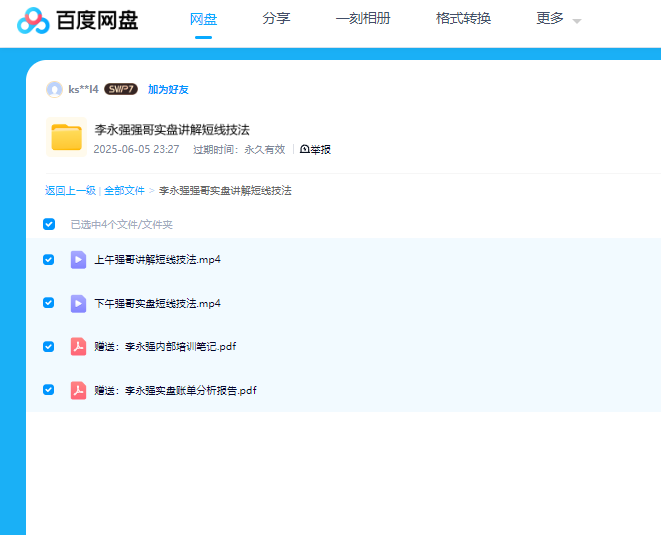Click PDF icon for 李永强内部培训笔记.pdf

coord(78,347)
